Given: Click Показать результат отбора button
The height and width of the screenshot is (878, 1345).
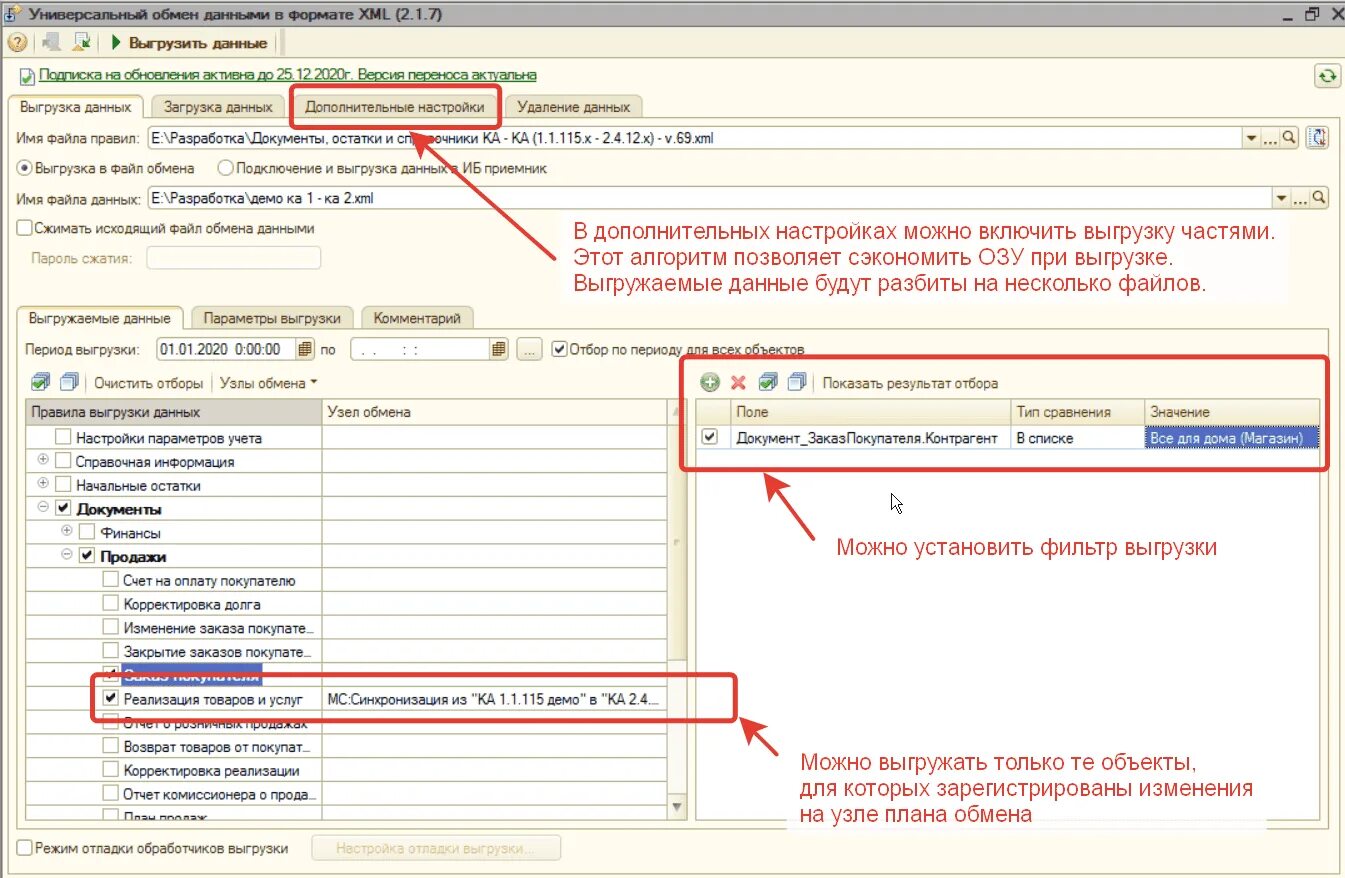Looking at the screenshot, I should (910, 382).
